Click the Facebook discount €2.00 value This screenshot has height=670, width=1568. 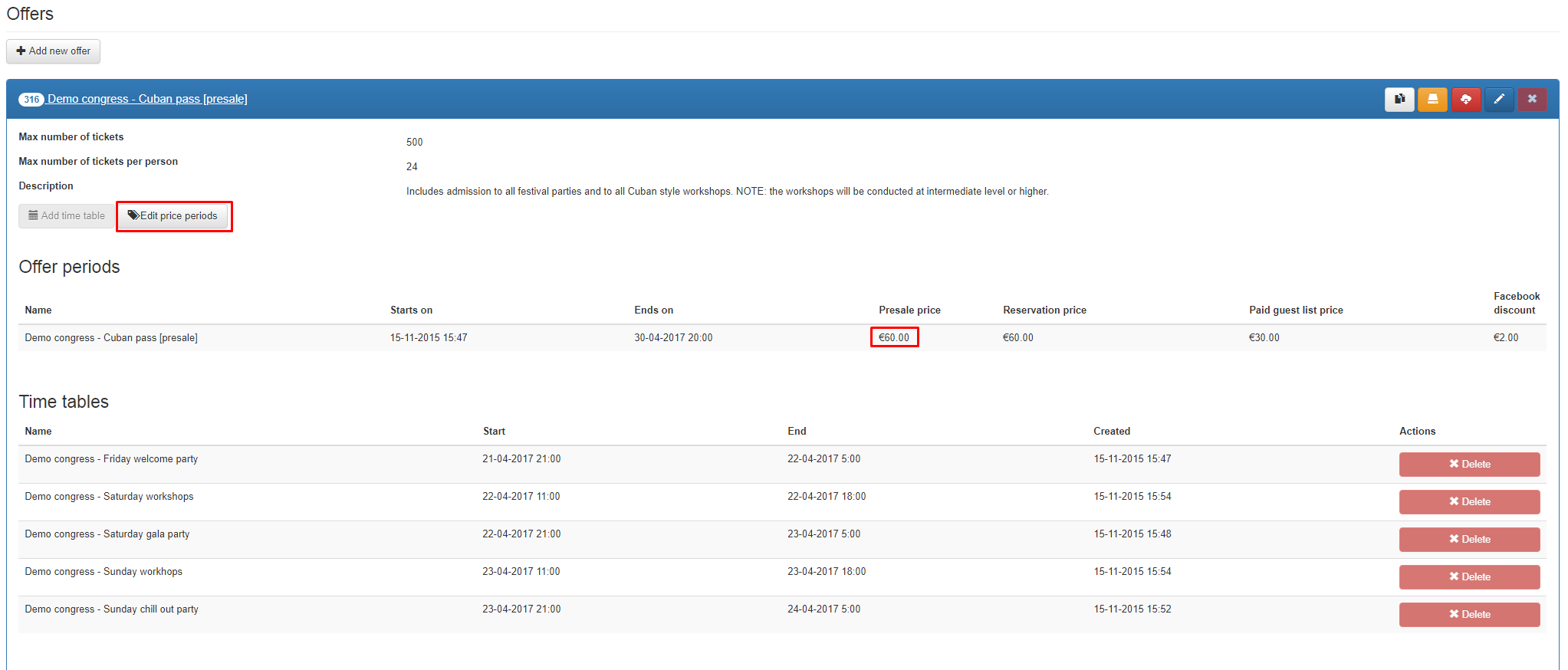[1506, 337]
